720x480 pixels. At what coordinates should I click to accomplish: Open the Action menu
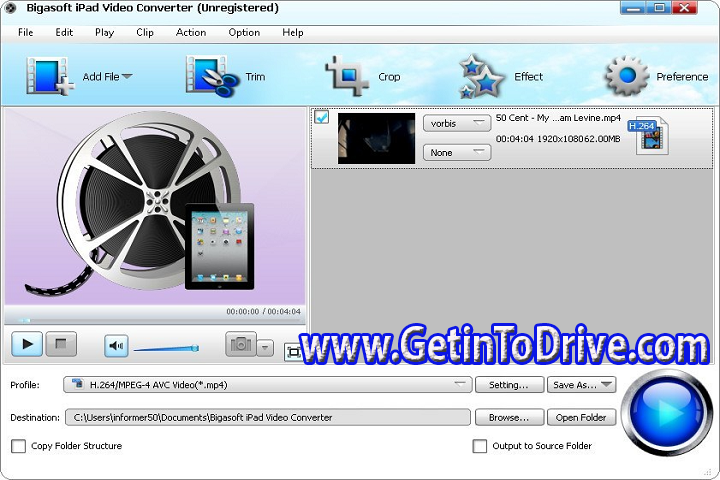191,33
